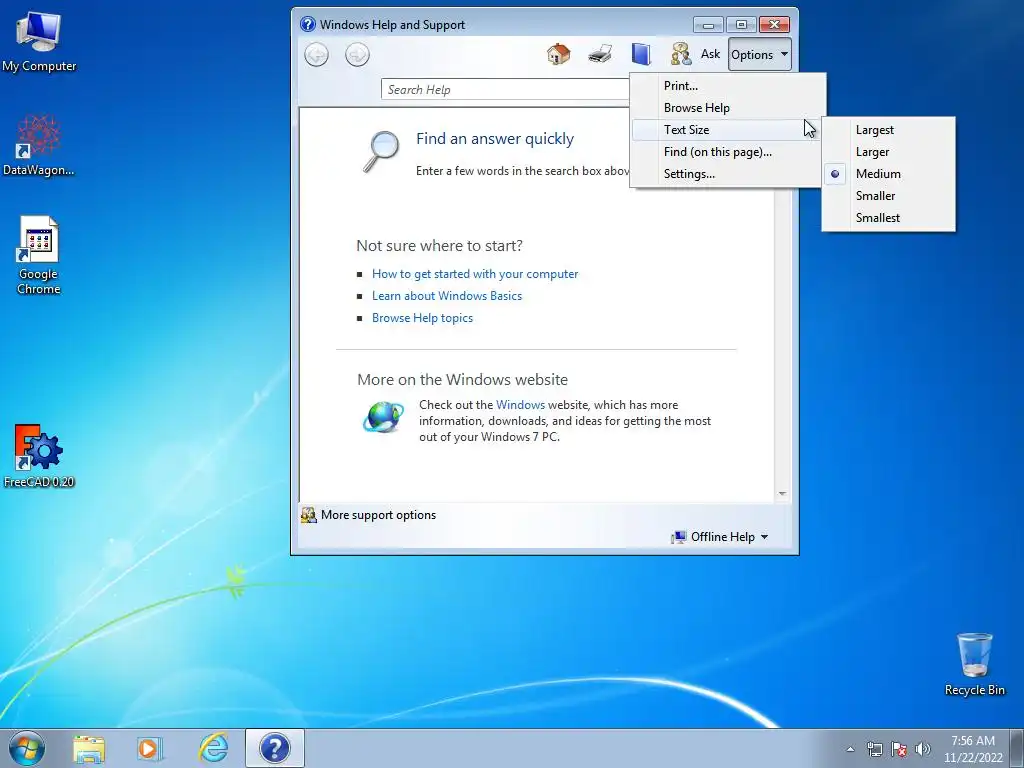Launch Internet Explorer from the taskbar
Image resolution: width=1024 pixels, height=768 pixels.
214,748
